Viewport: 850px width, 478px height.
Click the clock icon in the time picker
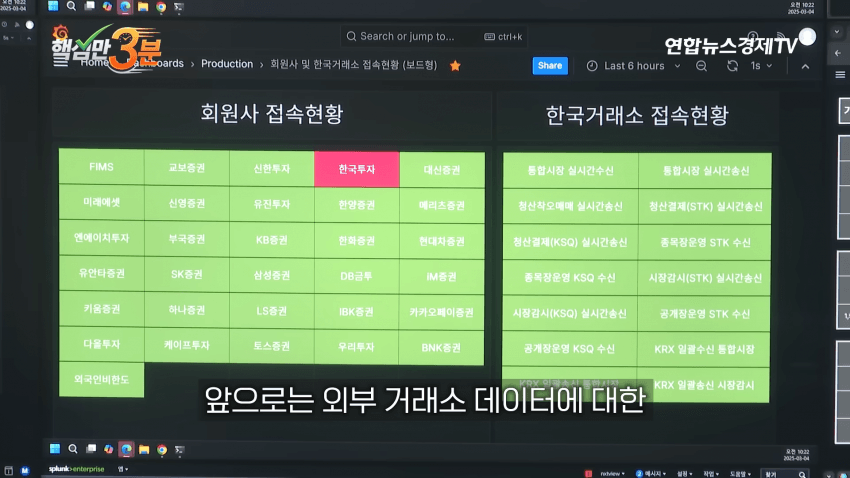pos(592,66)
